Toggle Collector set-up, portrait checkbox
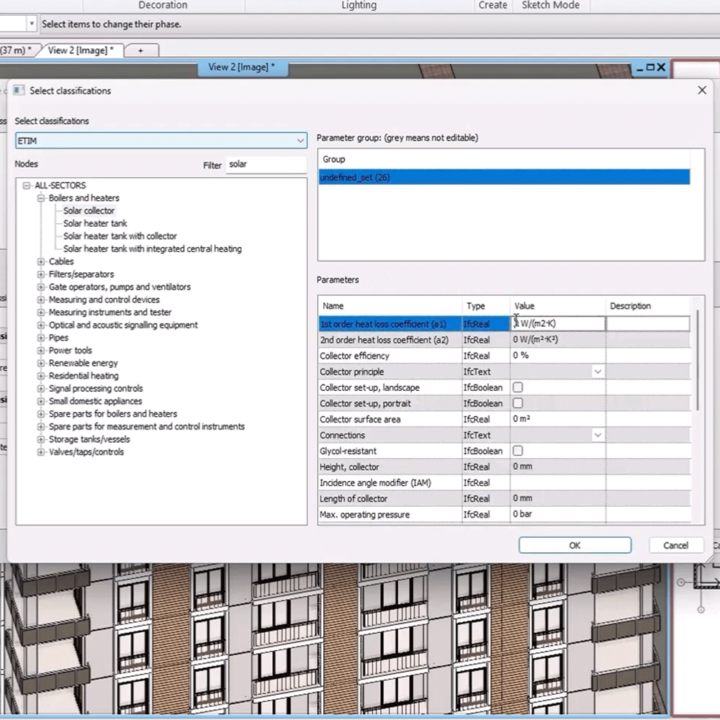This screenshot has width=720, height=720. (x=518, y=403)
